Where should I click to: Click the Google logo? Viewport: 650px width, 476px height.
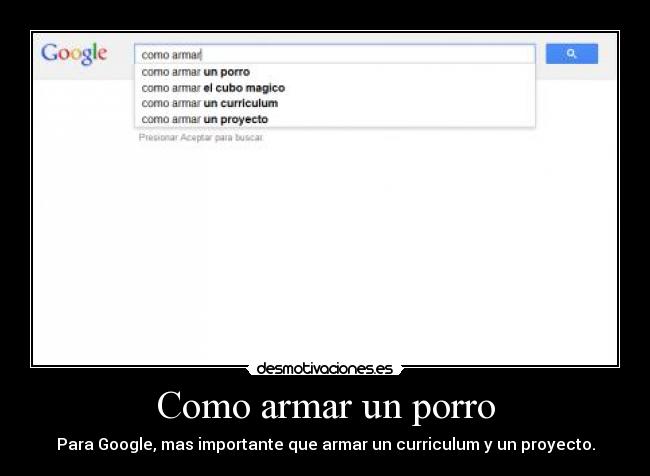(x=74, y=54)
